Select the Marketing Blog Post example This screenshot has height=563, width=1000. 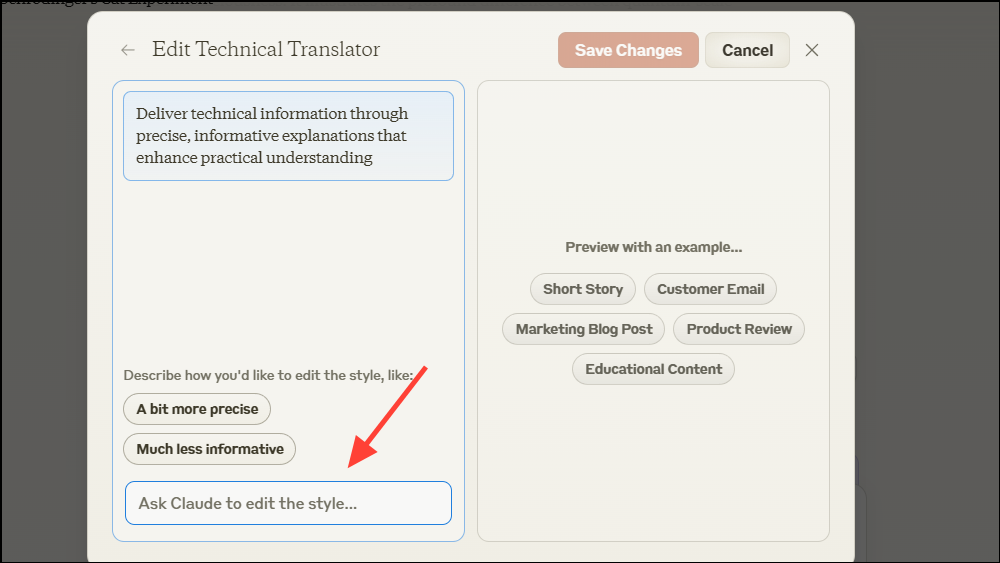click(x=584, y=329)
